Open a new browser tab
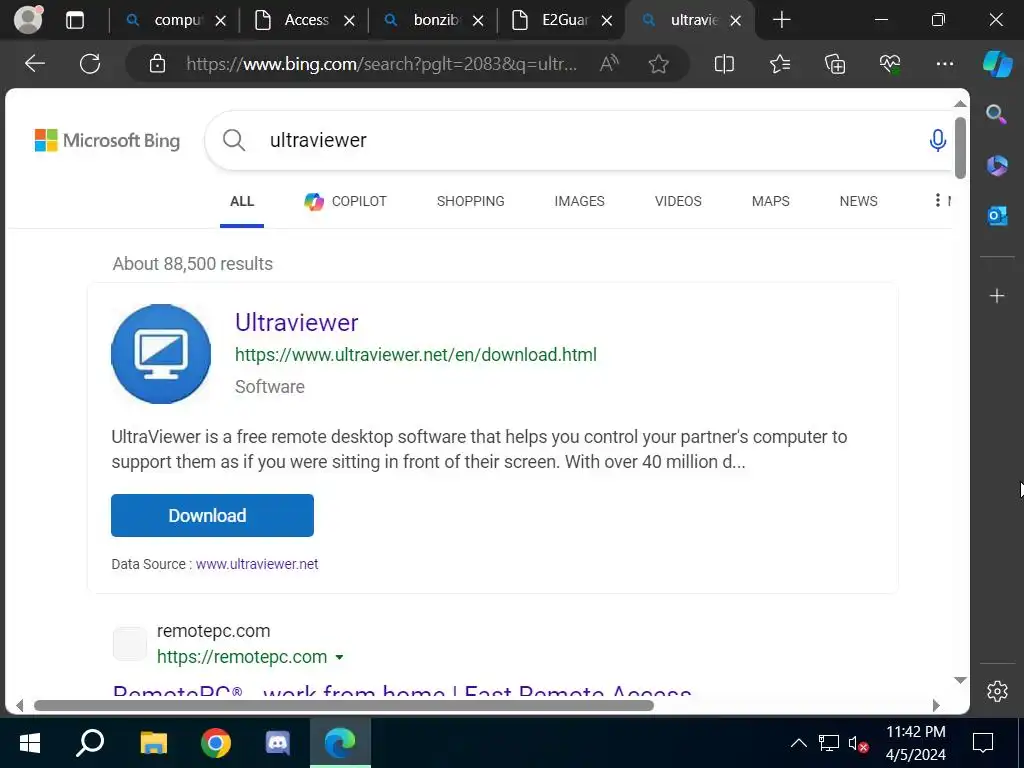Viewport: 1024px width, 768px height. 781,20
